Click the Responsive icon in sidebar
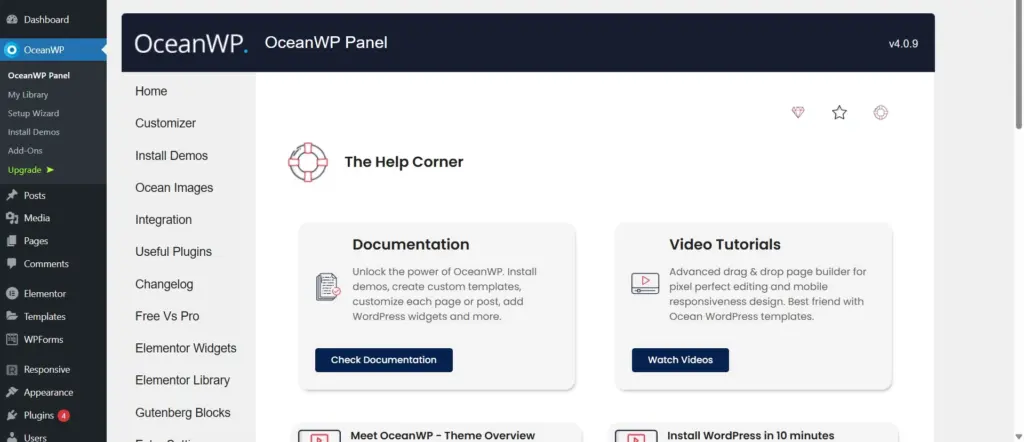The width and height of the screenshot is (1024, 442). (12, 370)
